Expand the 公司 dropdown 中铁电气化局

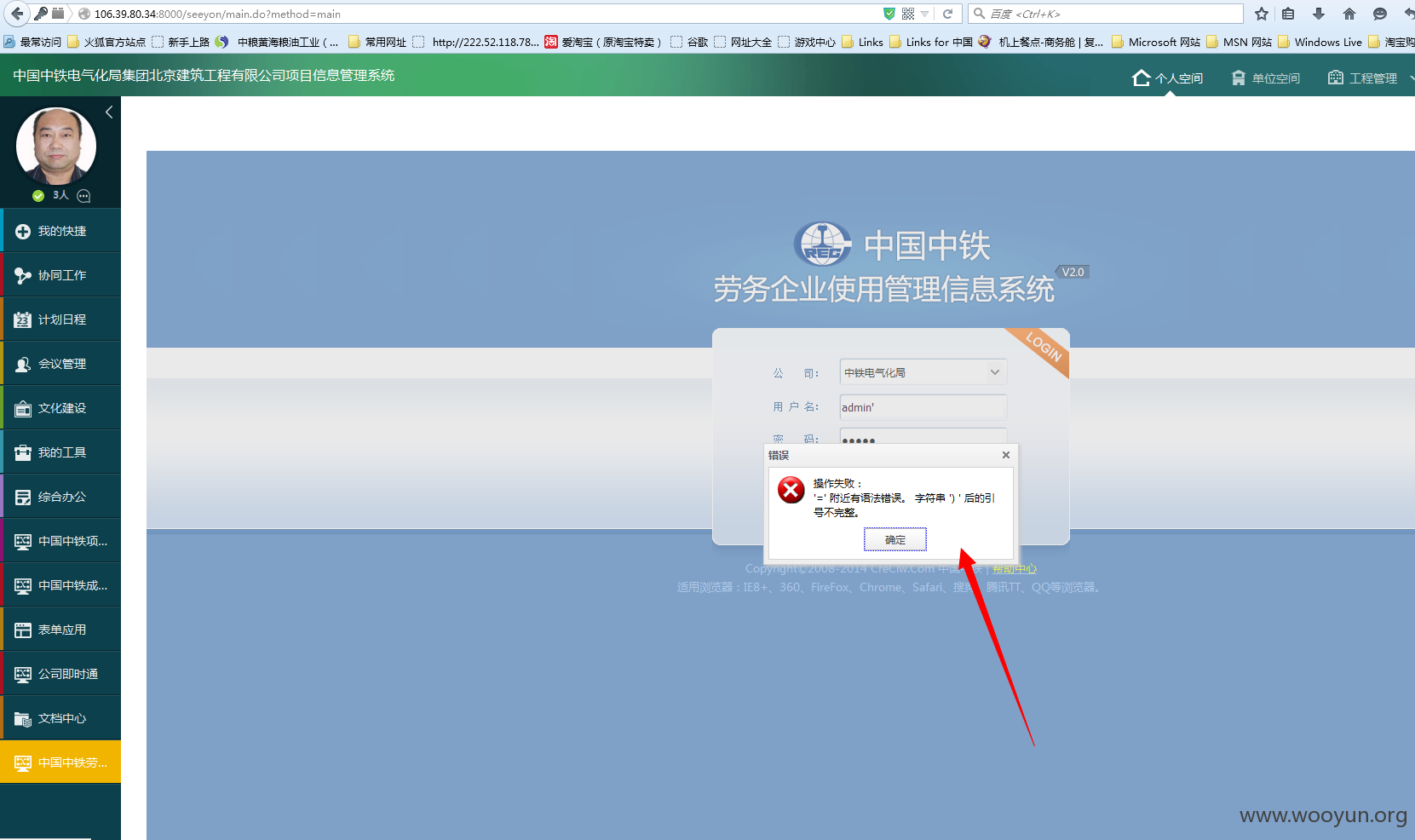coord(923,372)
